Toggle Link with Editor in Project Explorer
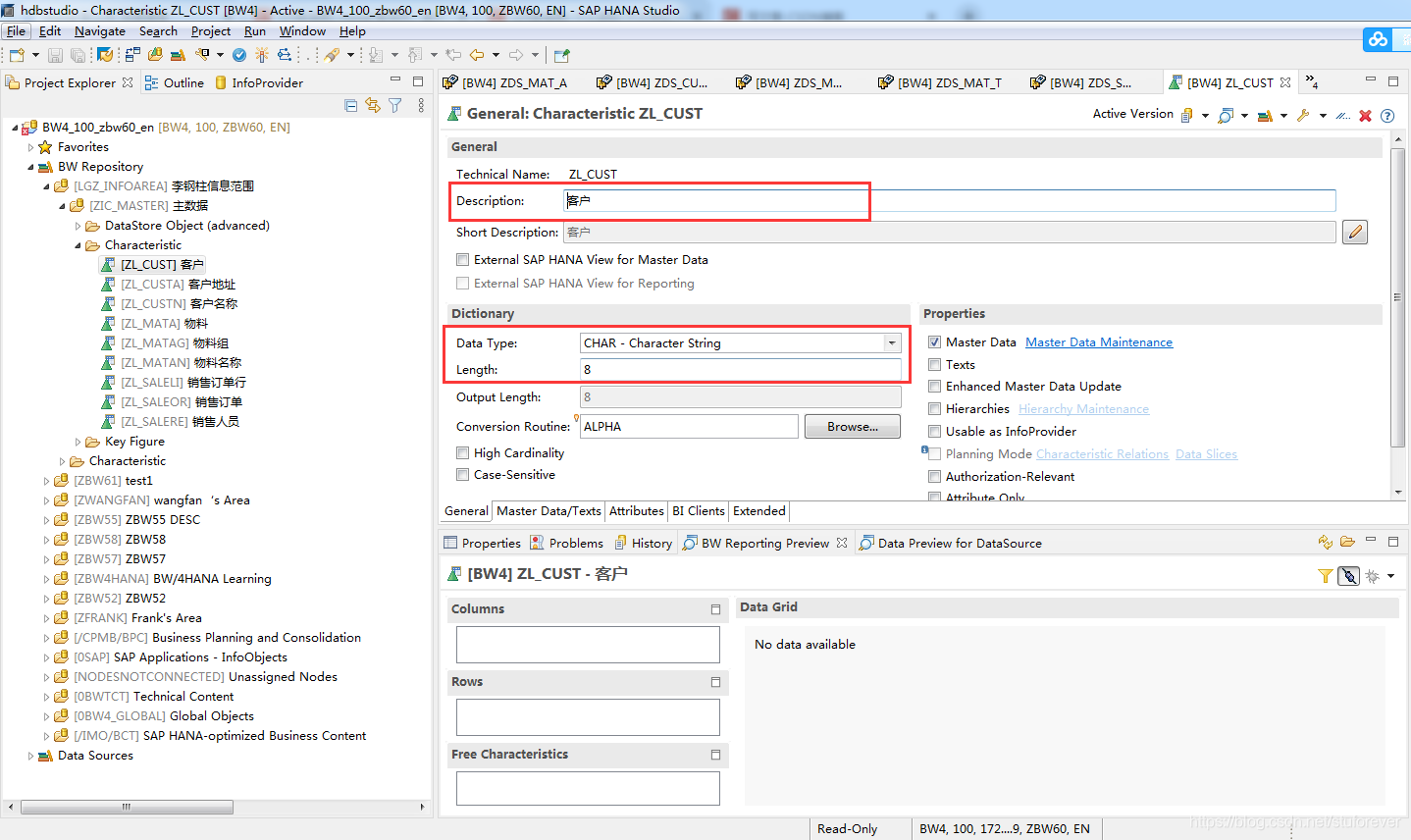 [x=373, y=105]
